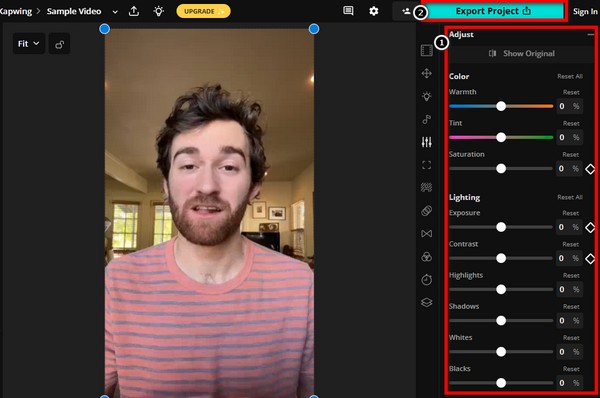Open the upload share icon beside project name
This screenshot has width=600, height=398.
click(134, 11)
